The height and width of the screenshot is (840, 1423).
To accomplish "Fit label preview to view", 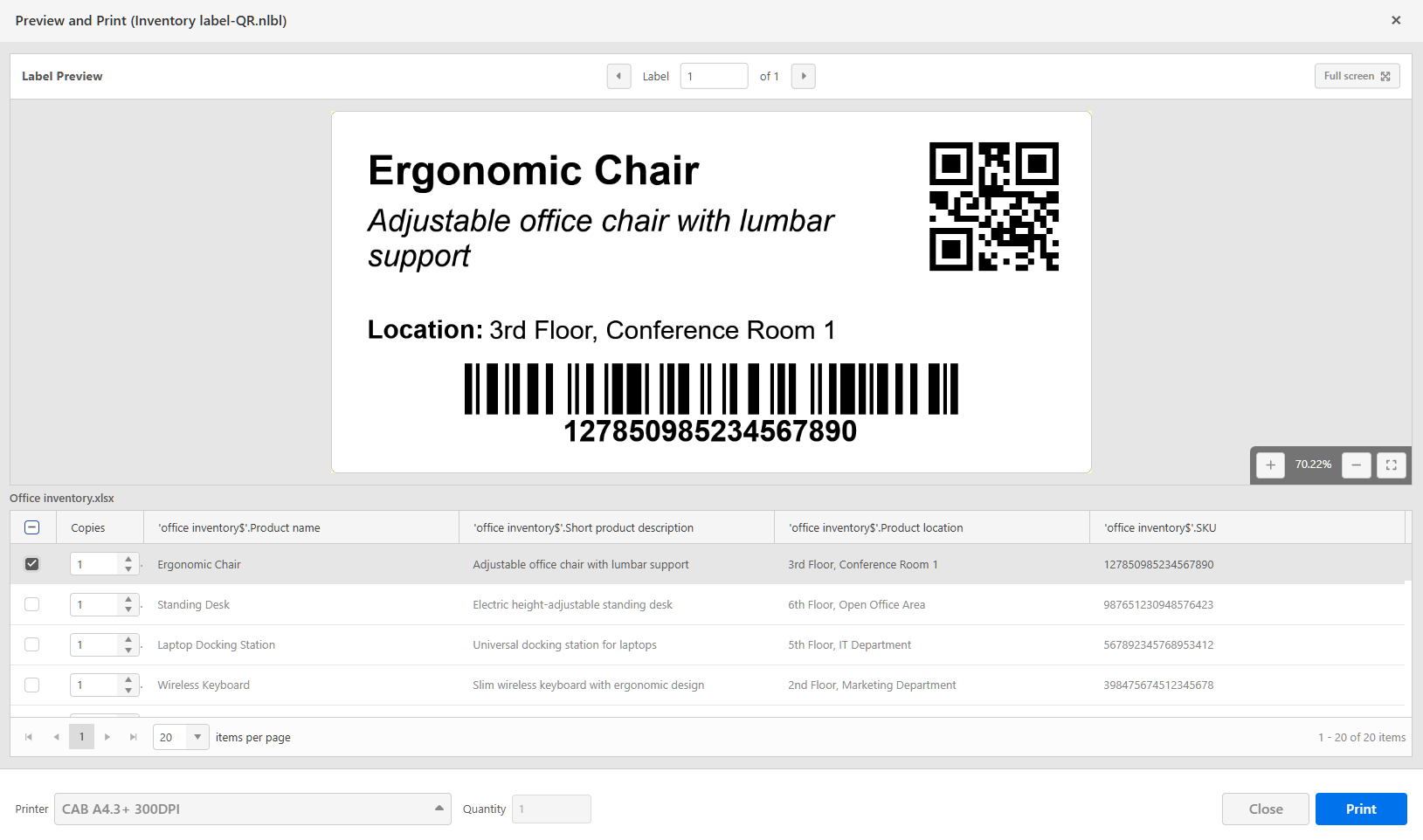I will pos(1392,465).
